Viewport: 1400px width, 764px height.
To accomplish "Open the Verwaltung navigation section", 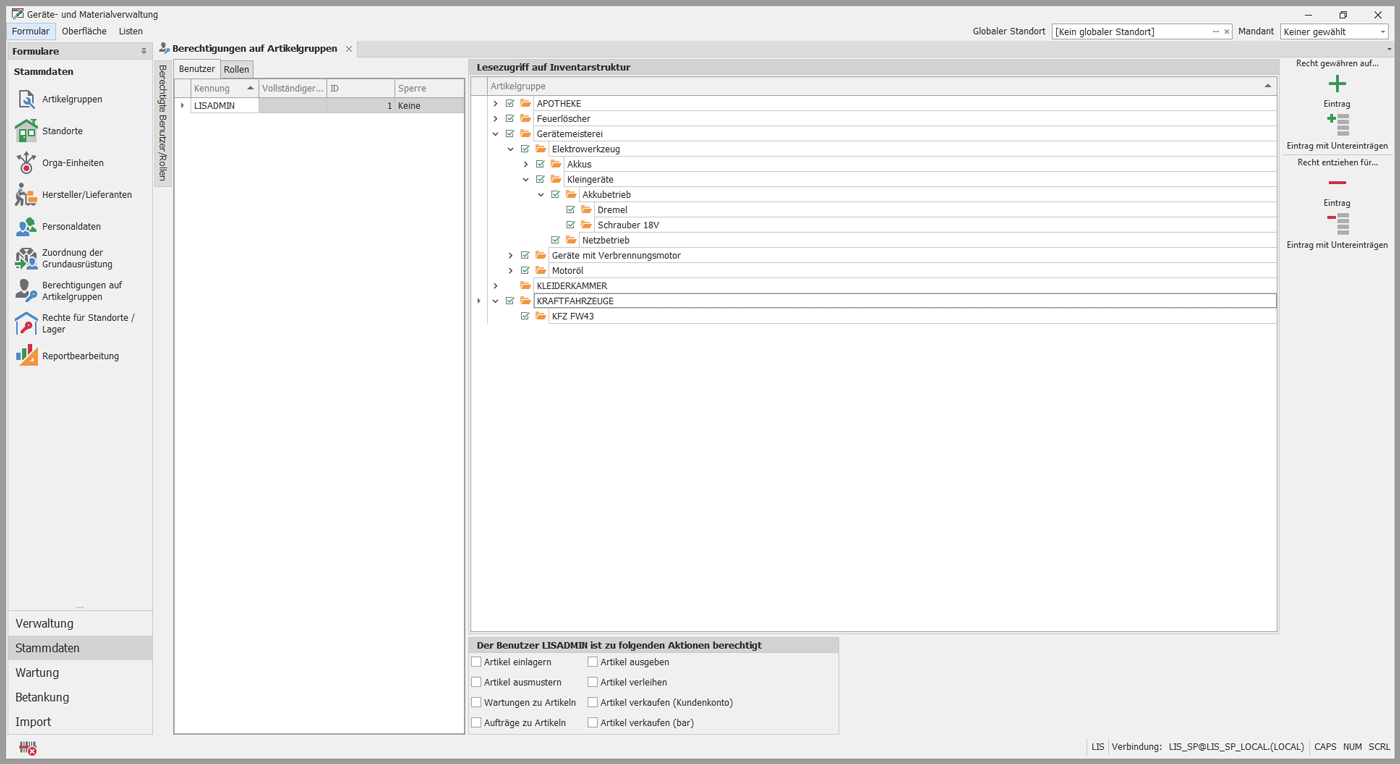I will [44, 624].
